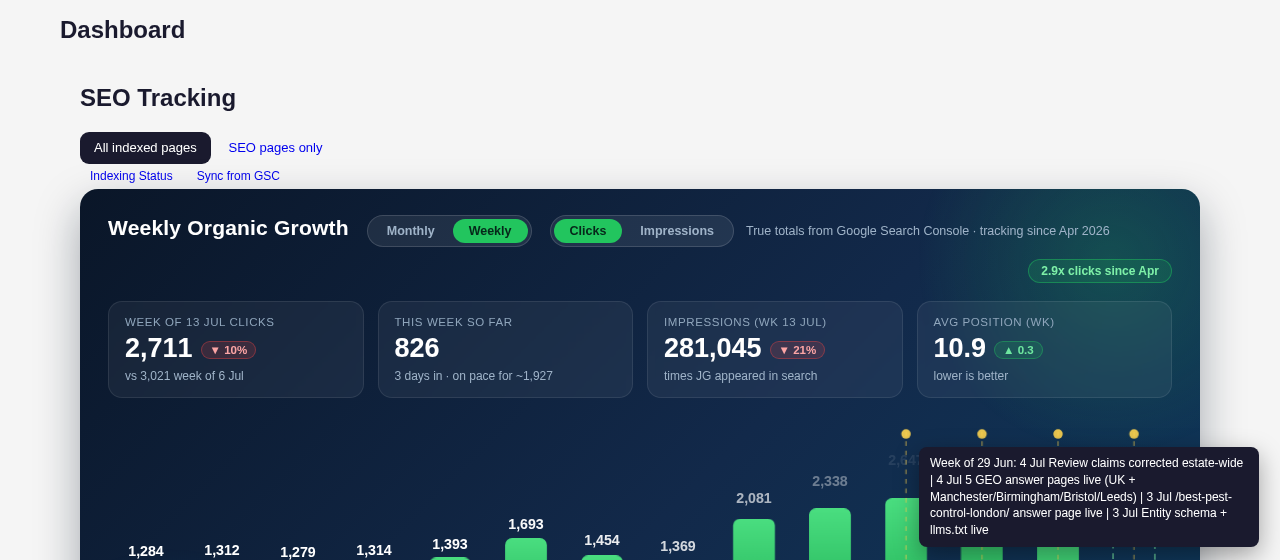Screen dimensions: 1280x560
Task: Click the 'lower is better' caption
Action: tap(971, 376)
